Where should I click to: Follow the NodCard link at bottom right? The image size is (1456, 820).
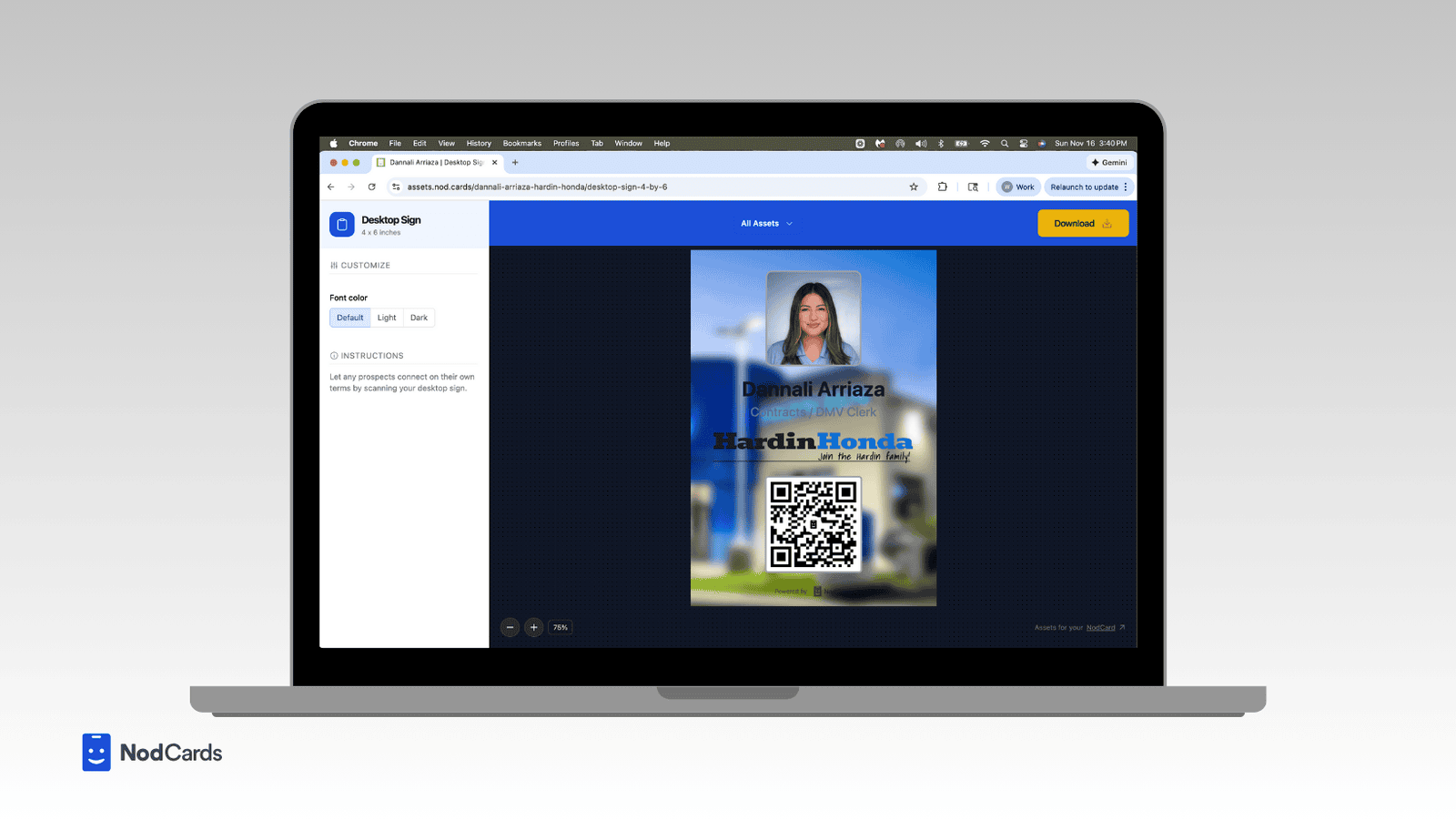point(1100,627)
